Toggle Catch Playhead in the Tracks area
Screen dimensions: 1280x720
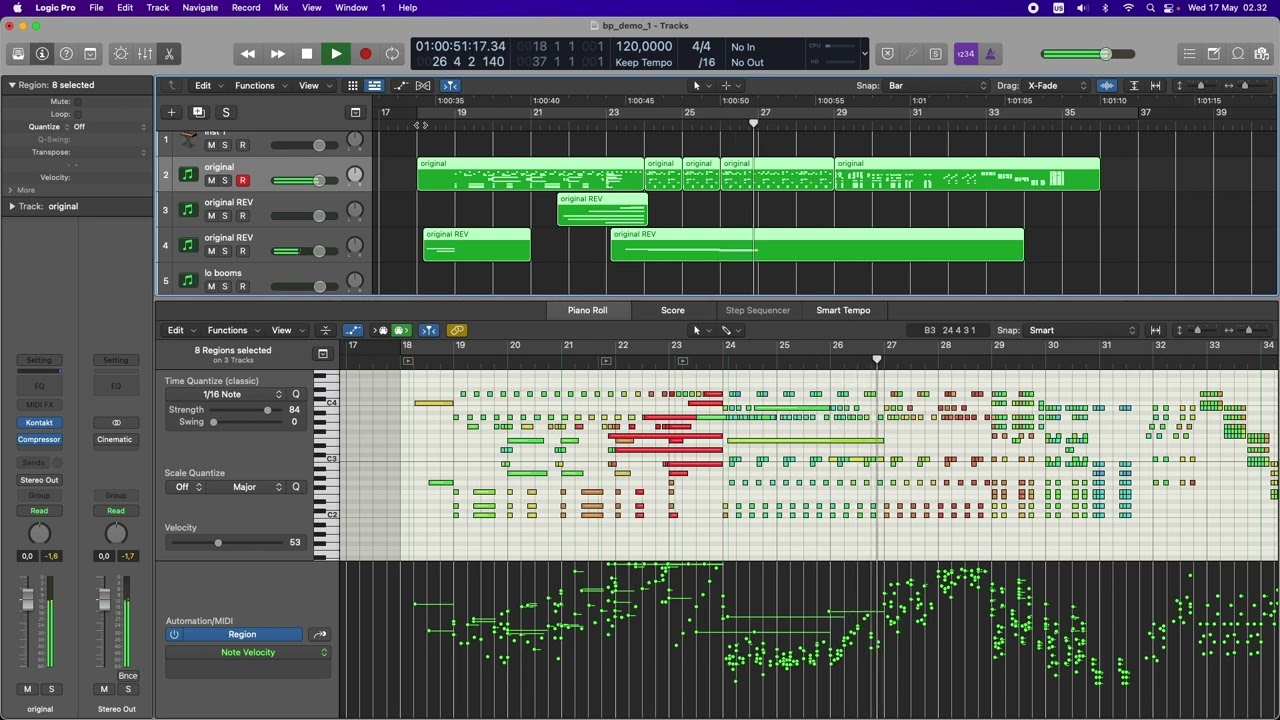pos(450,86)
